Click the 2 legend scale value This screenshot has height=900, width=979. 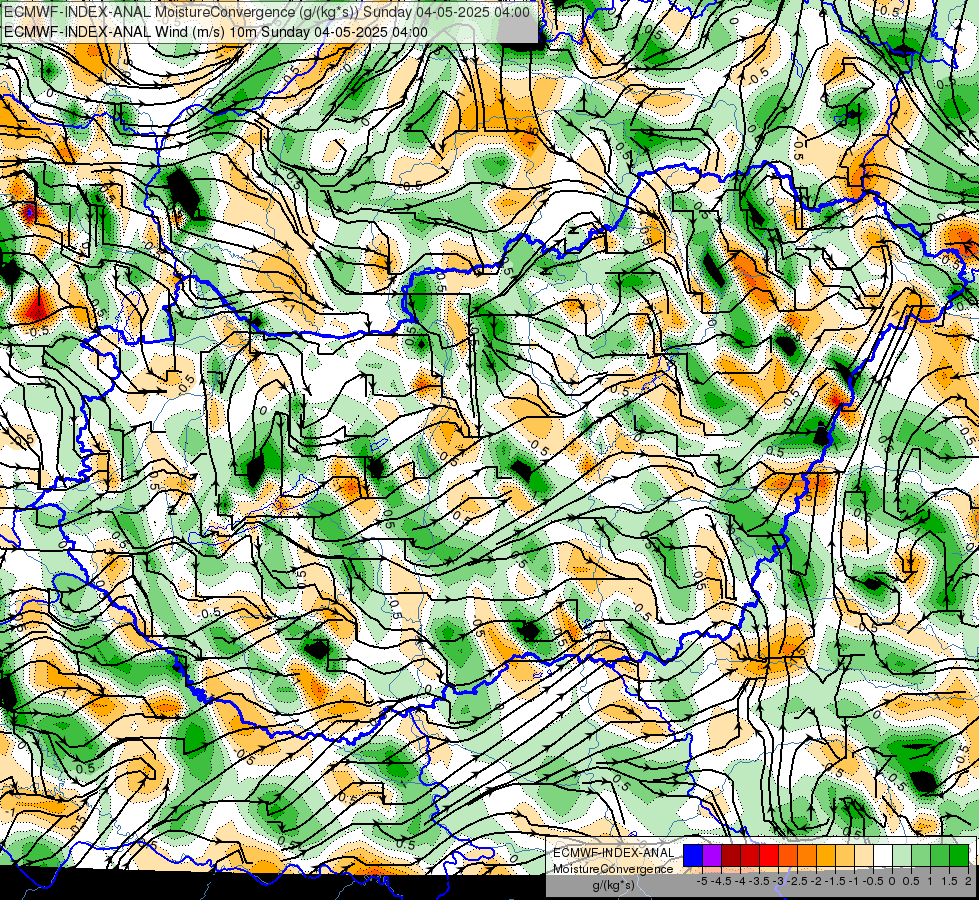968,881
